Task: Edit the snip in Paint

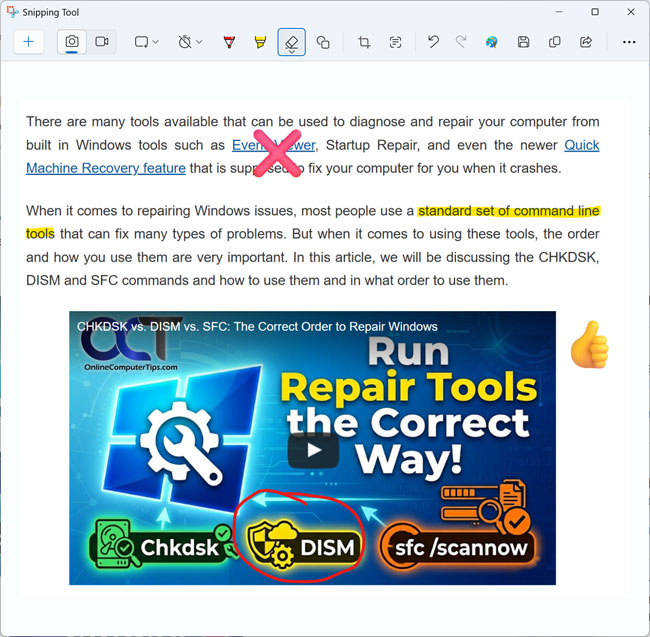Action: tap(492, 42)
